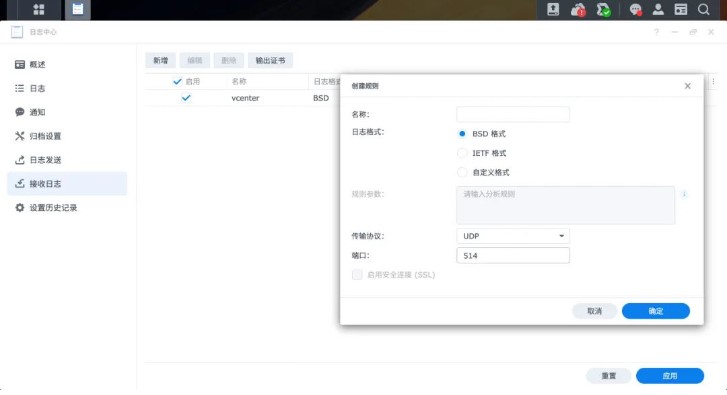
Task: Click the 端口 field showing 514
Action: [x=513, y=255]
